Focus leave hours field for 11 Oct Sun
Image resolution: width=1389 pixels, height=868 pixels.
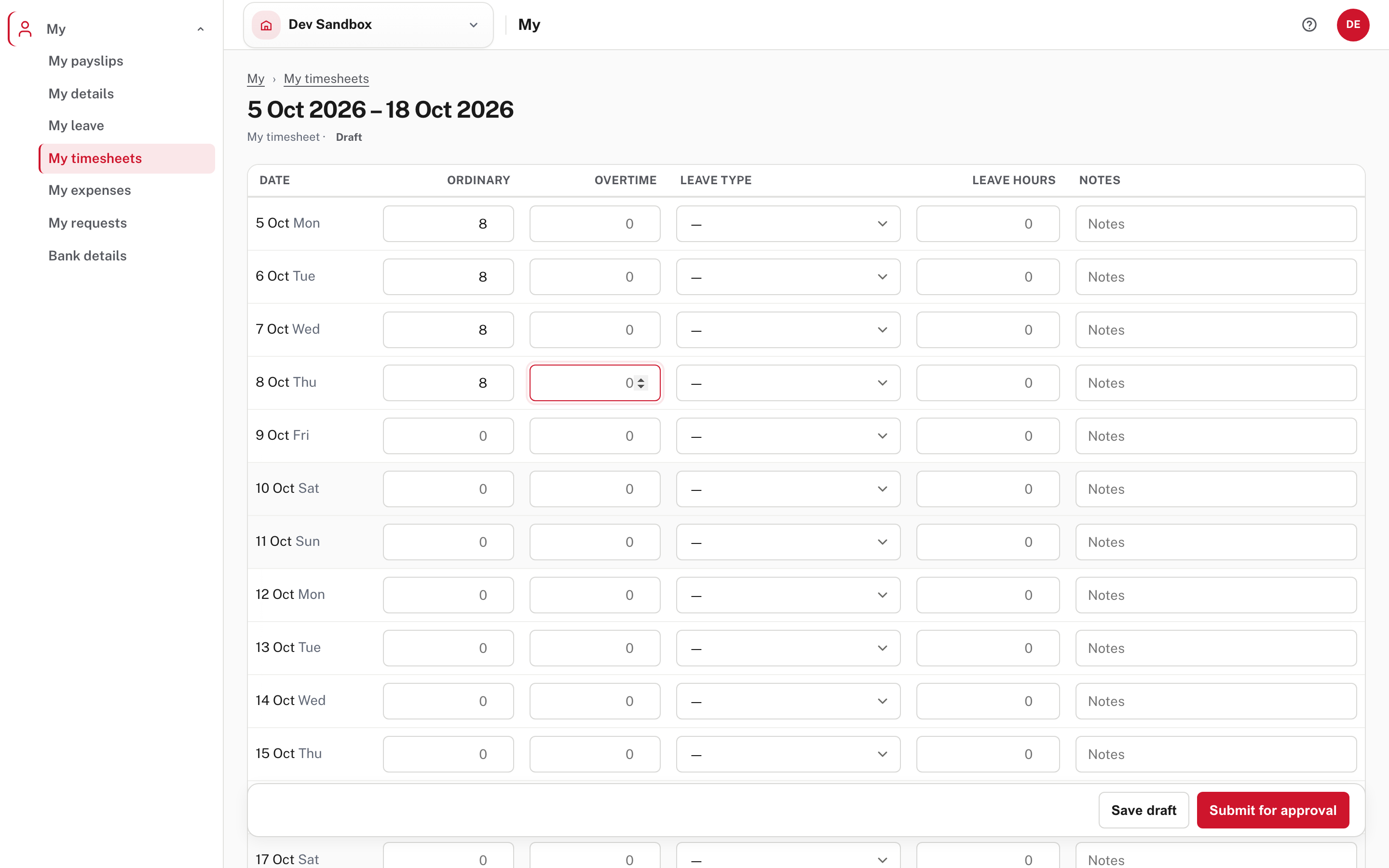tap(987, 542)
